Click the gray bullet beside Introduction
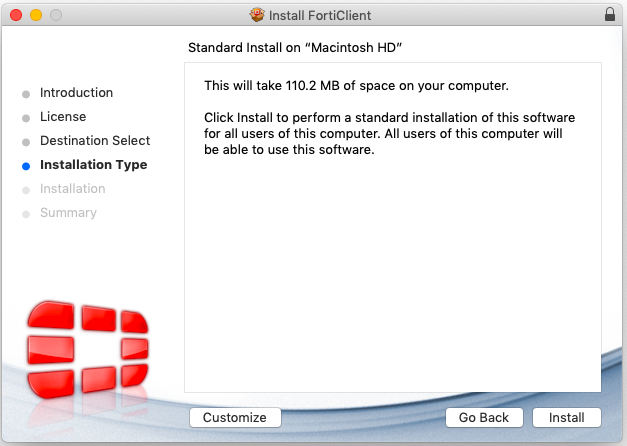 26,94
